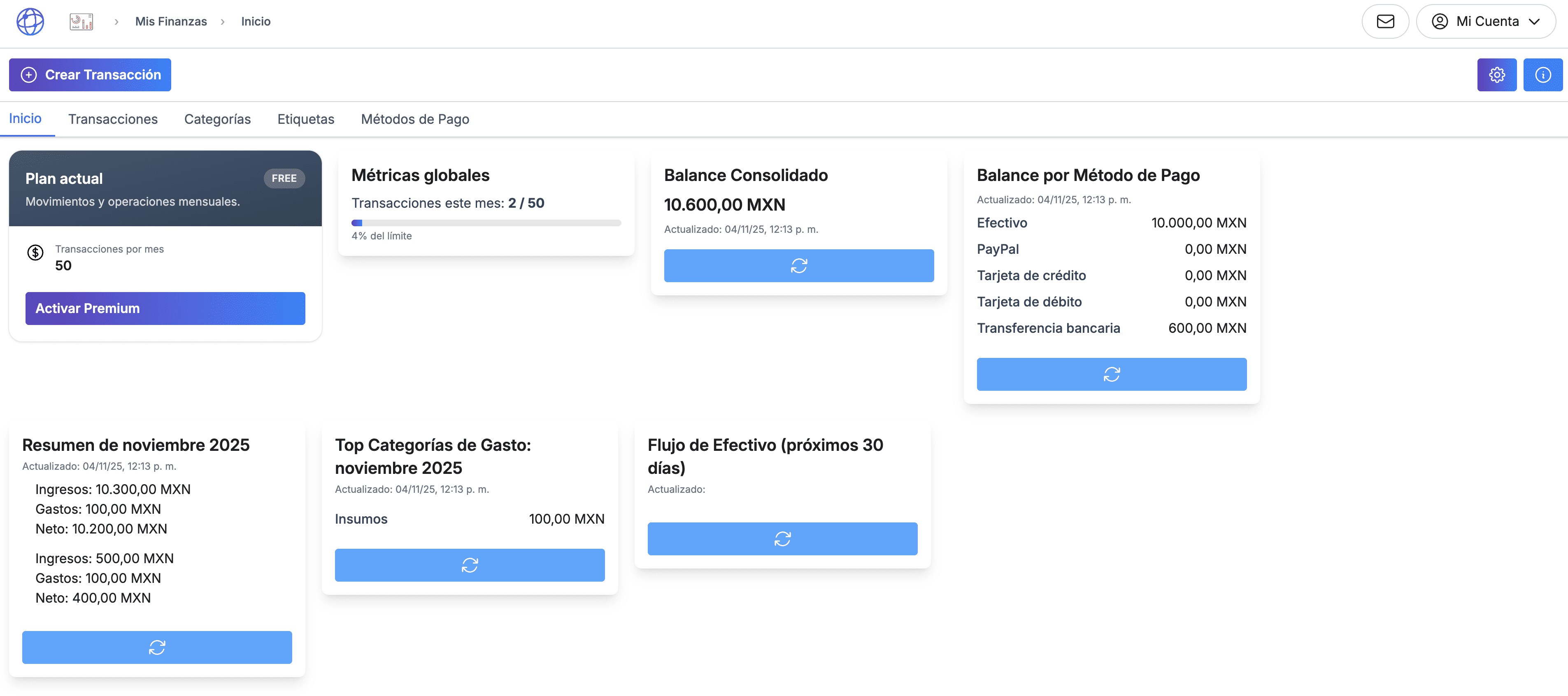Screen dimensions: 1568x696
Task: Refresh the Flujo de Efectivo card
Action: 782,538
